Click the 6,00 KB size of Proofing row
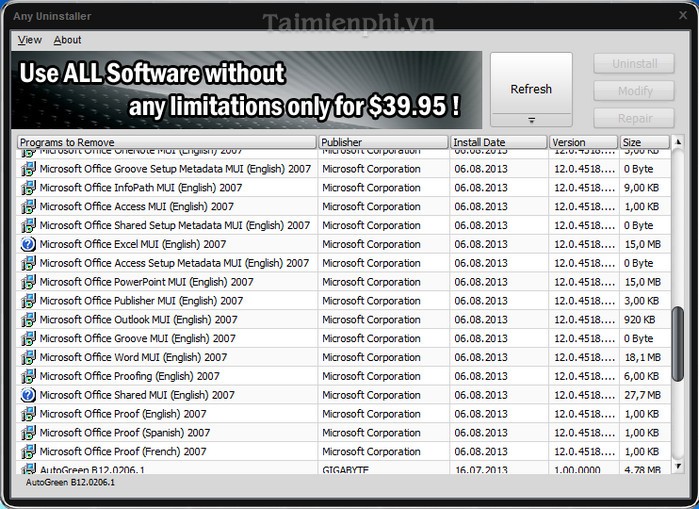 point(641,376)
